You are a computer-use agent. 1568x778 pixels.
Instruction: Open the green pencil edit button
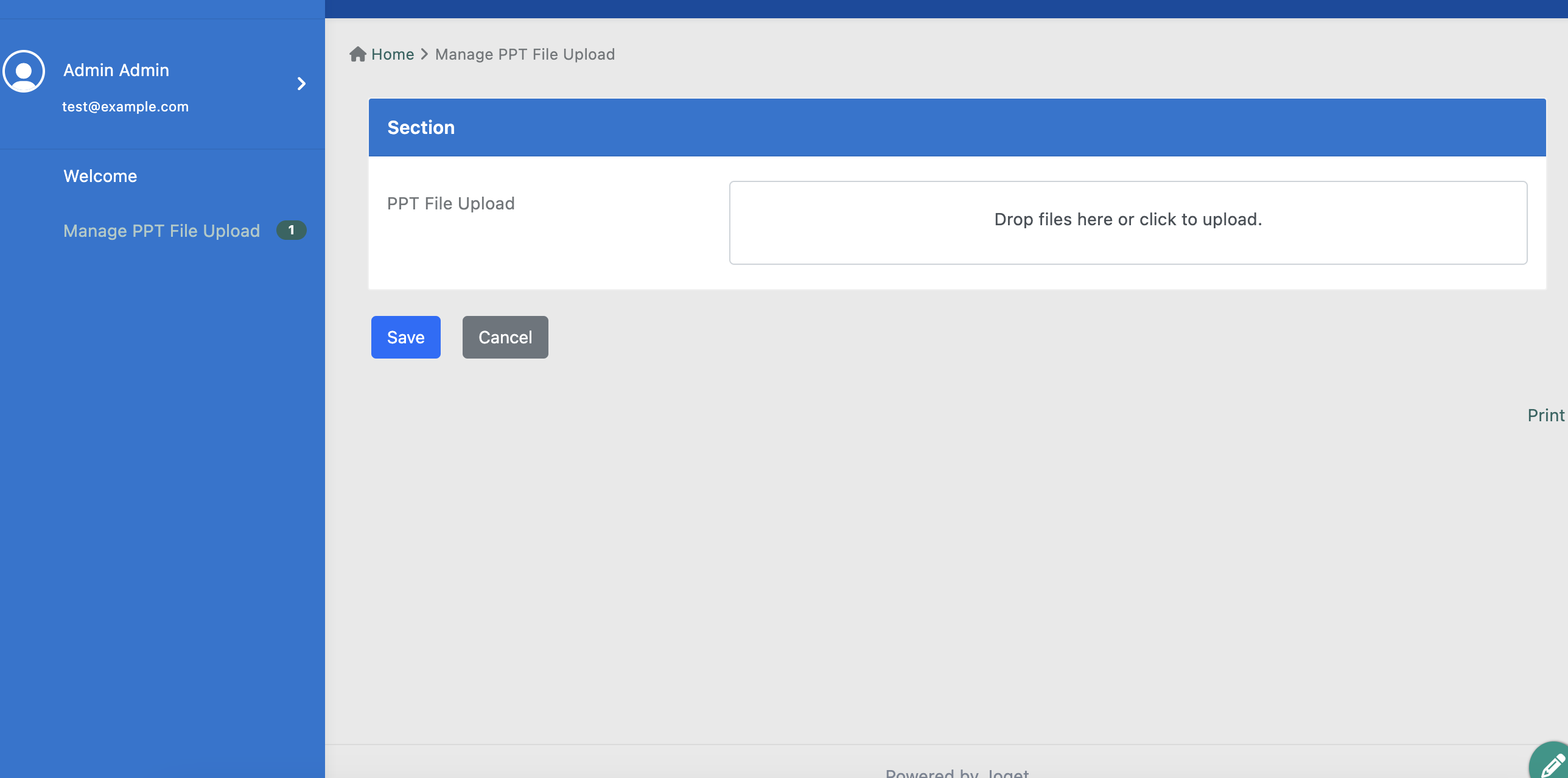(x=1553, y=764)
